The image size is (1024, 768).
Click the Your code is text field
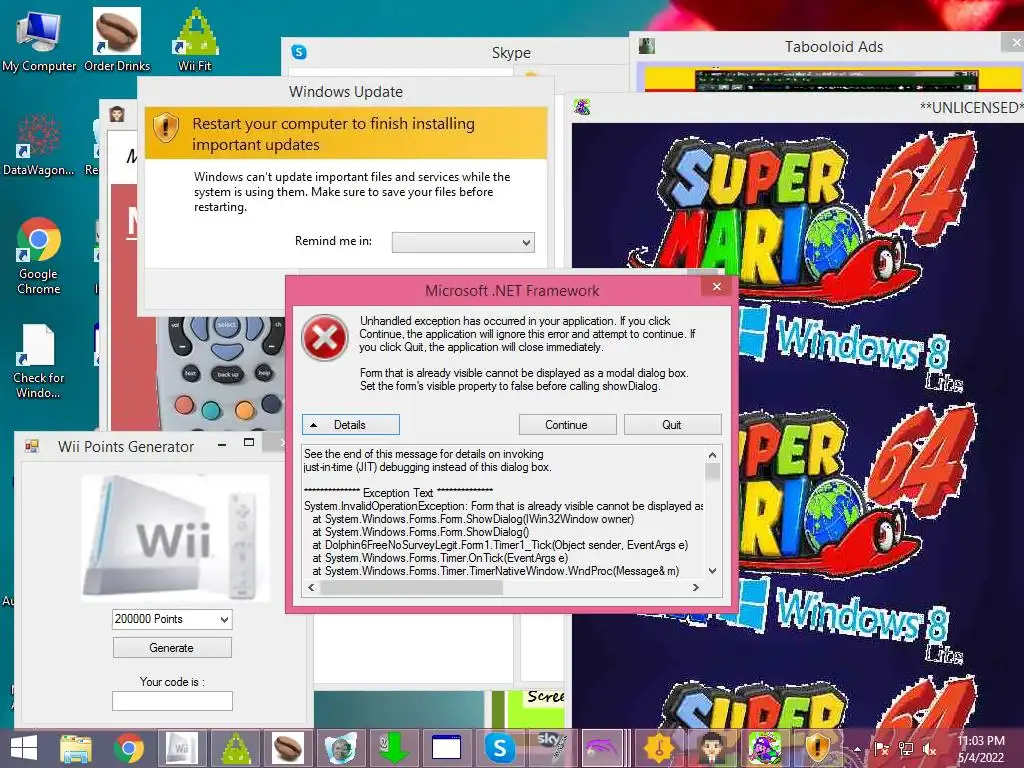click(x=172, y=701)
